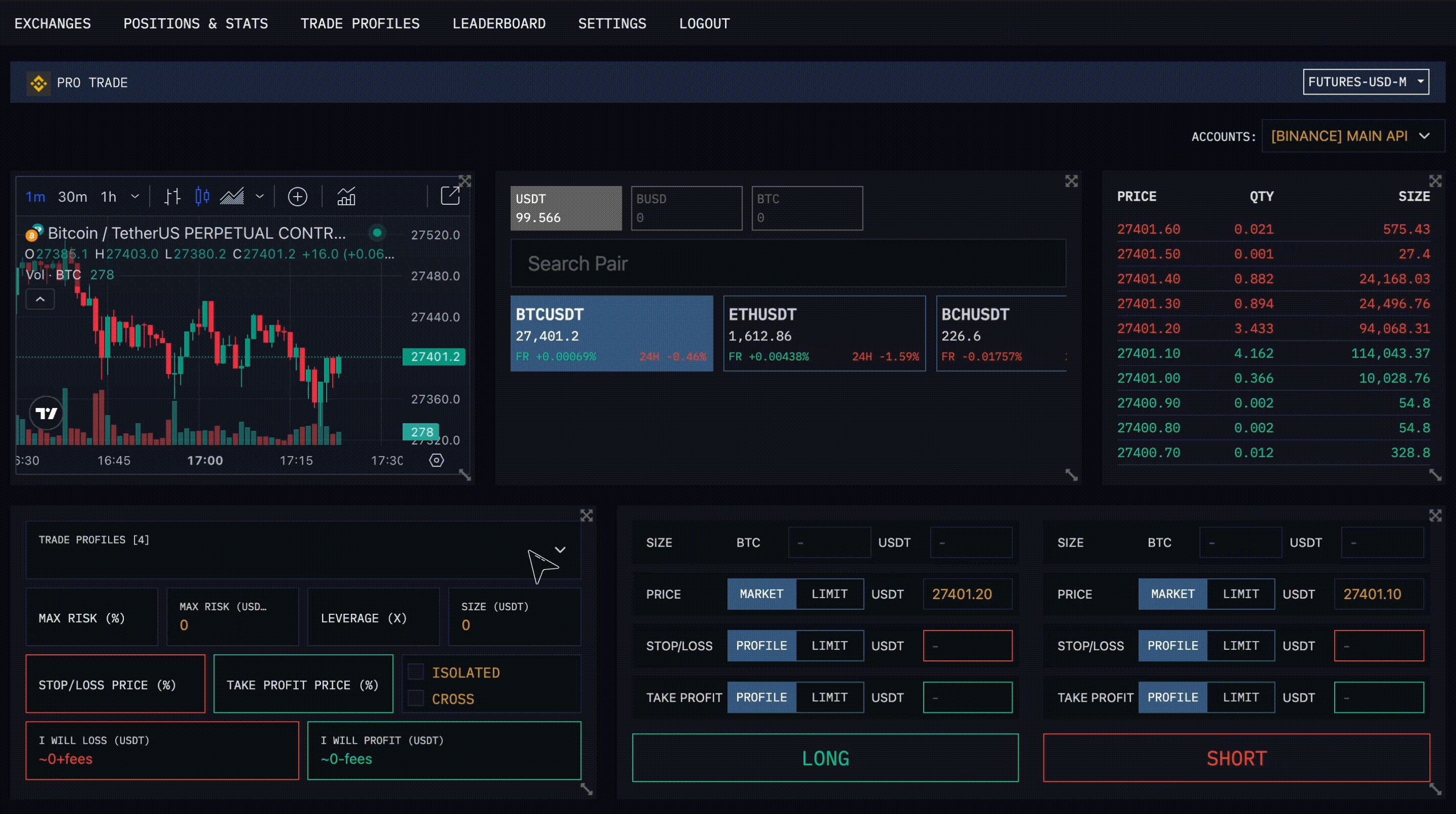This screenshot has width=1456, height=814.
Task: Enable the CROSS margin checkbox
Action: click(416, 699)
